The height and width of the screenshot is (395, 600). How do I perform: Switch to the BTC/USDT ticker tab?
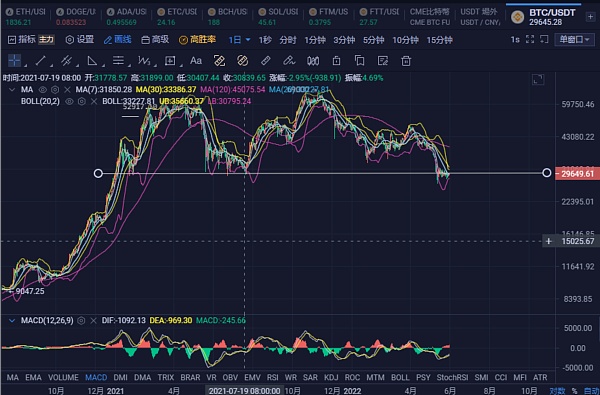pyautogui.click(x=544, y=17)
